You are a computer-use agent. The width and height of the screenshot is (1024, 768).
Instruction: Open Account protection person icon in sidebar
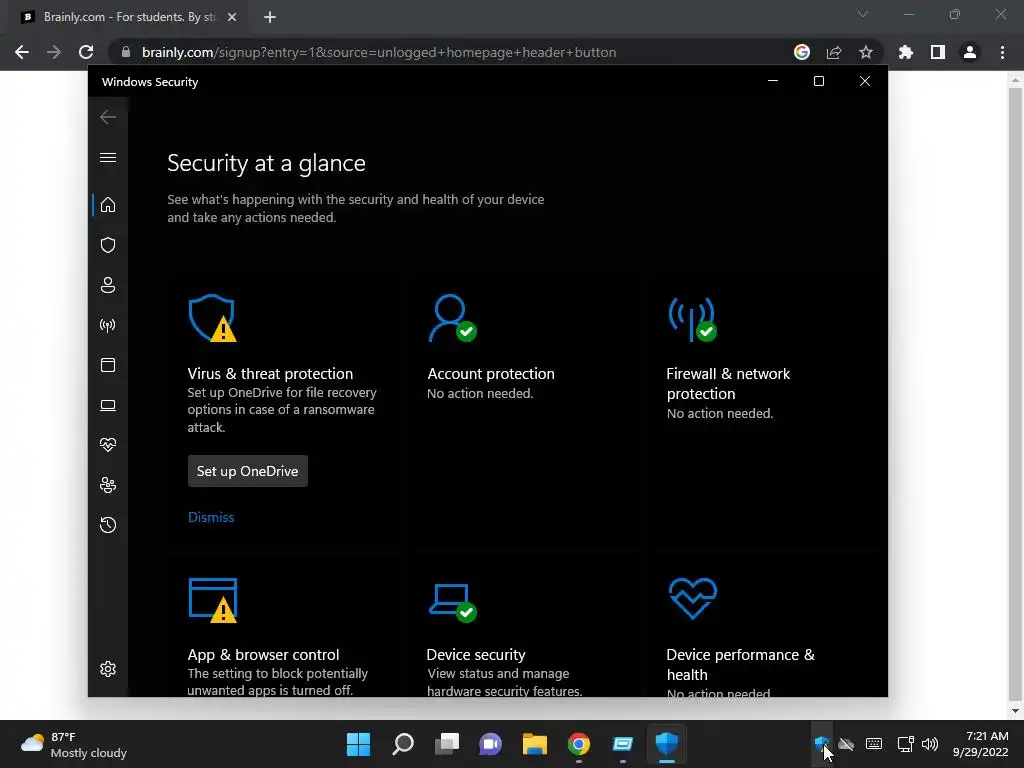108,285
